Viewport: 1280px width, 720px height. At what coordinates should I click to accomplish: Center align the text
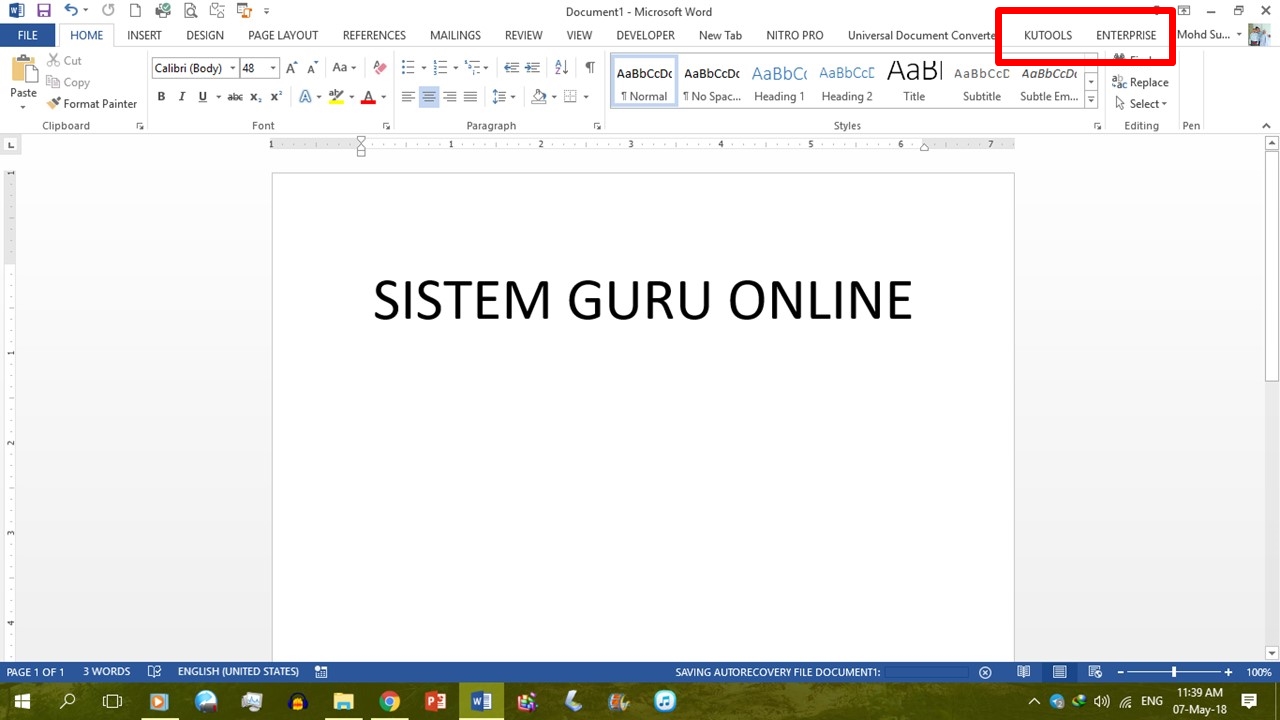pos(429,97)
